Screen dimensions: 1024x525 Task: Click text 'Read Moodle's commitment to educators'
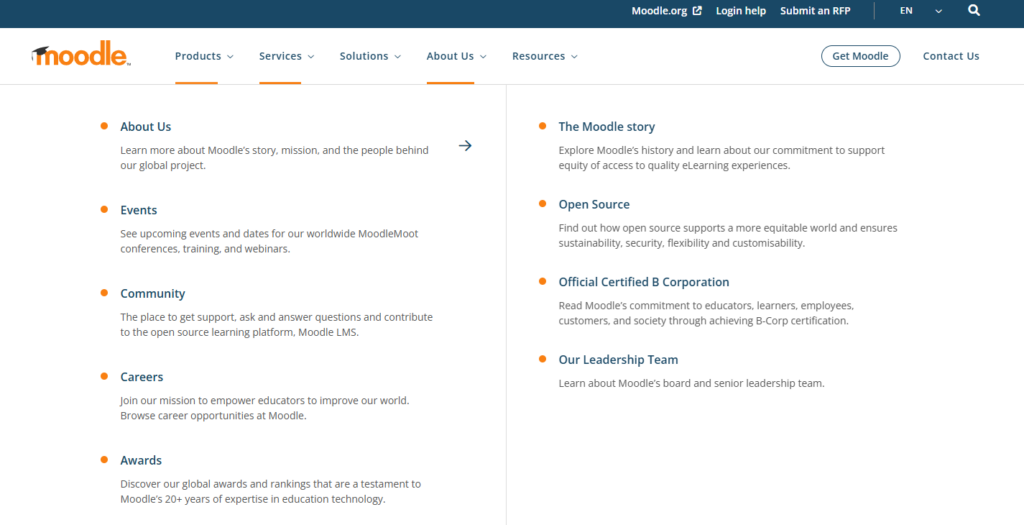pyautogui.click(x=655, y=306)
